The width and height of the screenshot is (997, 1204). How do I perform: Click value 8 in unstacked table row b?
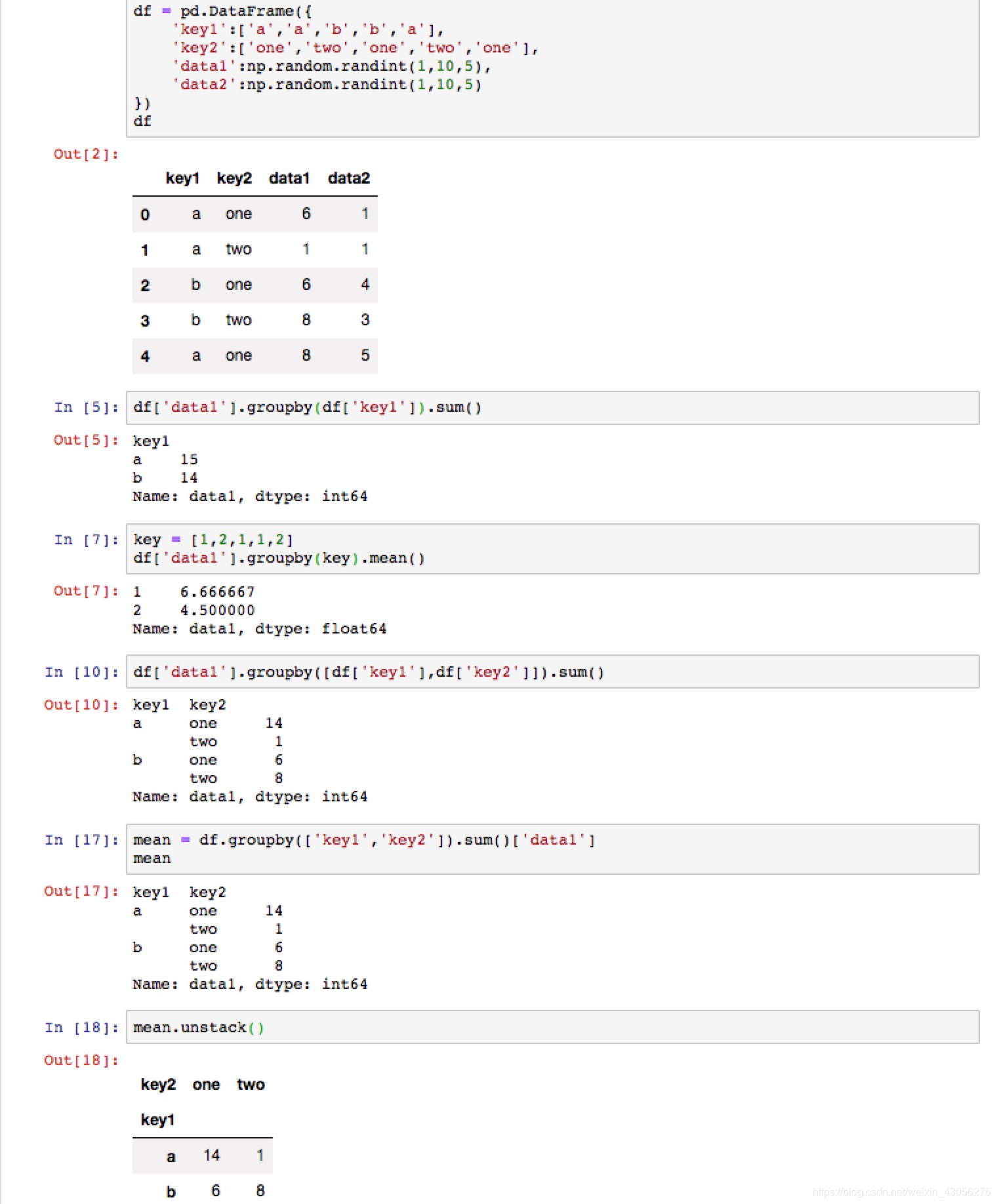click(x=260, y=1191)
